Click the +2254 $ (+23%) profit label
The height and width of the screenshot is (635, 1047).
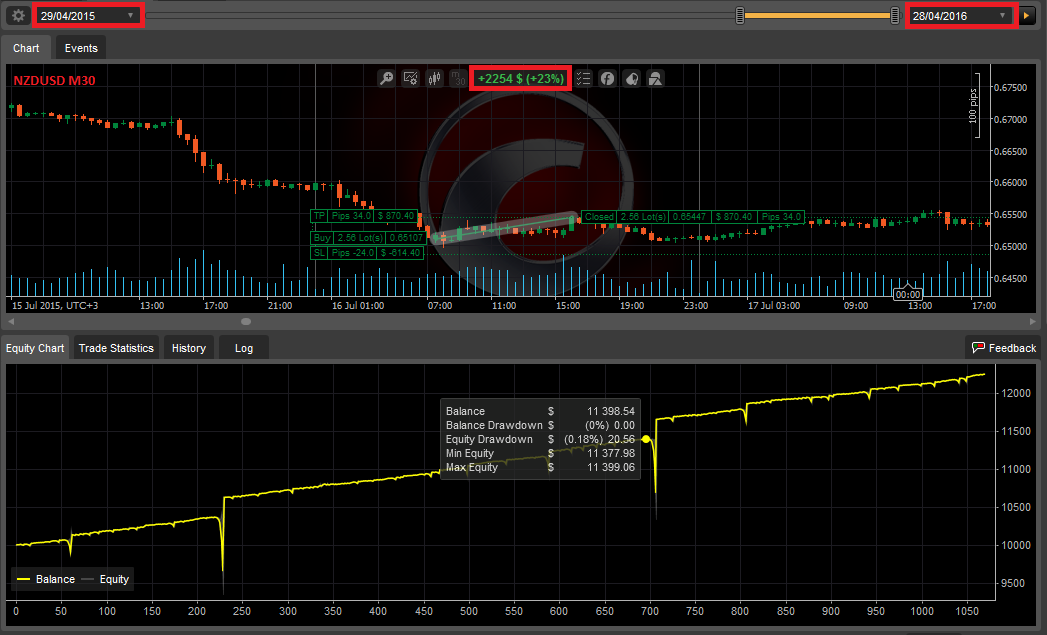point(521,79)
